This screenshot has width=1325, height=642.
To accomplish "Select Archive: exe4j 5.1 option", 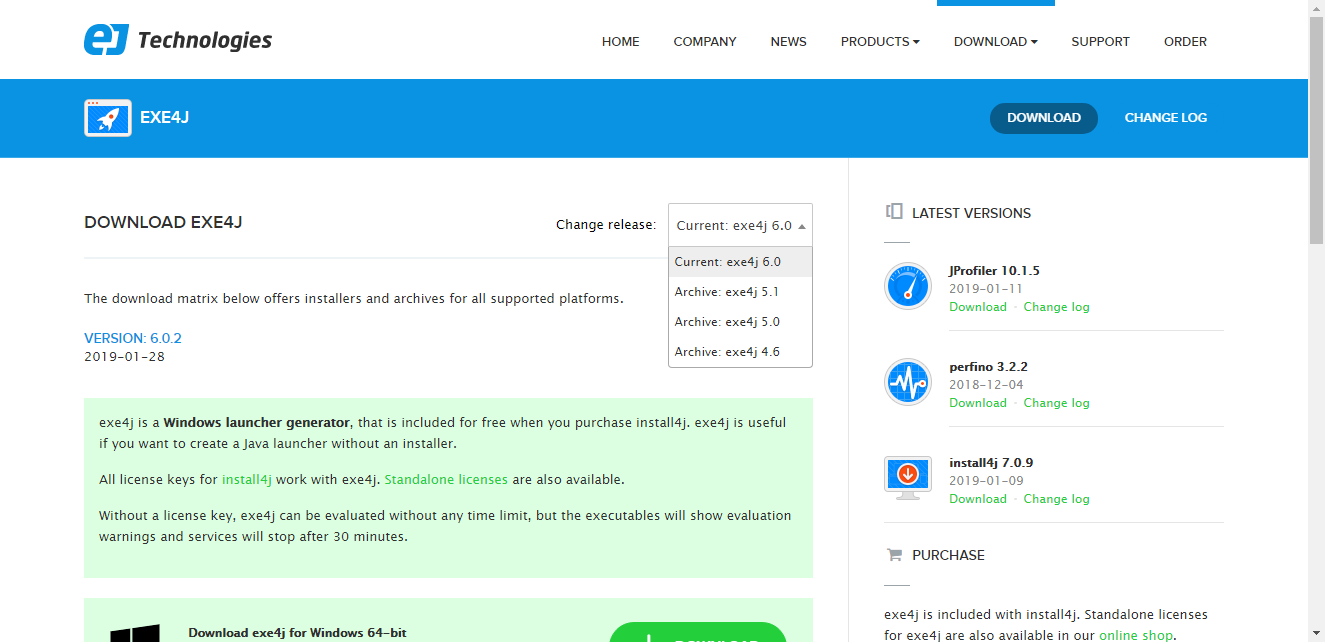I will pyautogui.click(x=740, y=292).
